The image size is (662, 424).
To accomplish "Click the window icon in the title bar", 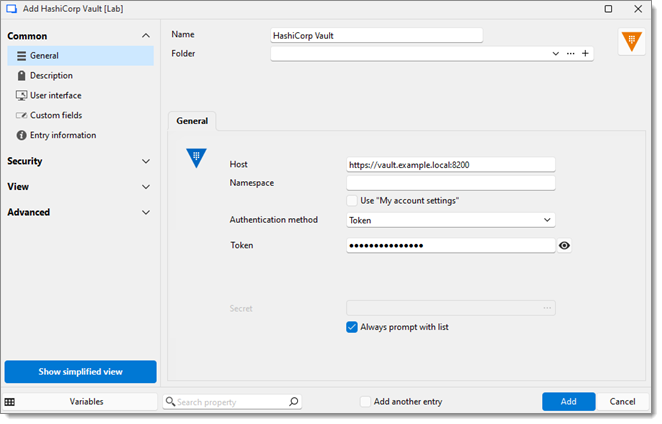I will 11,9.
